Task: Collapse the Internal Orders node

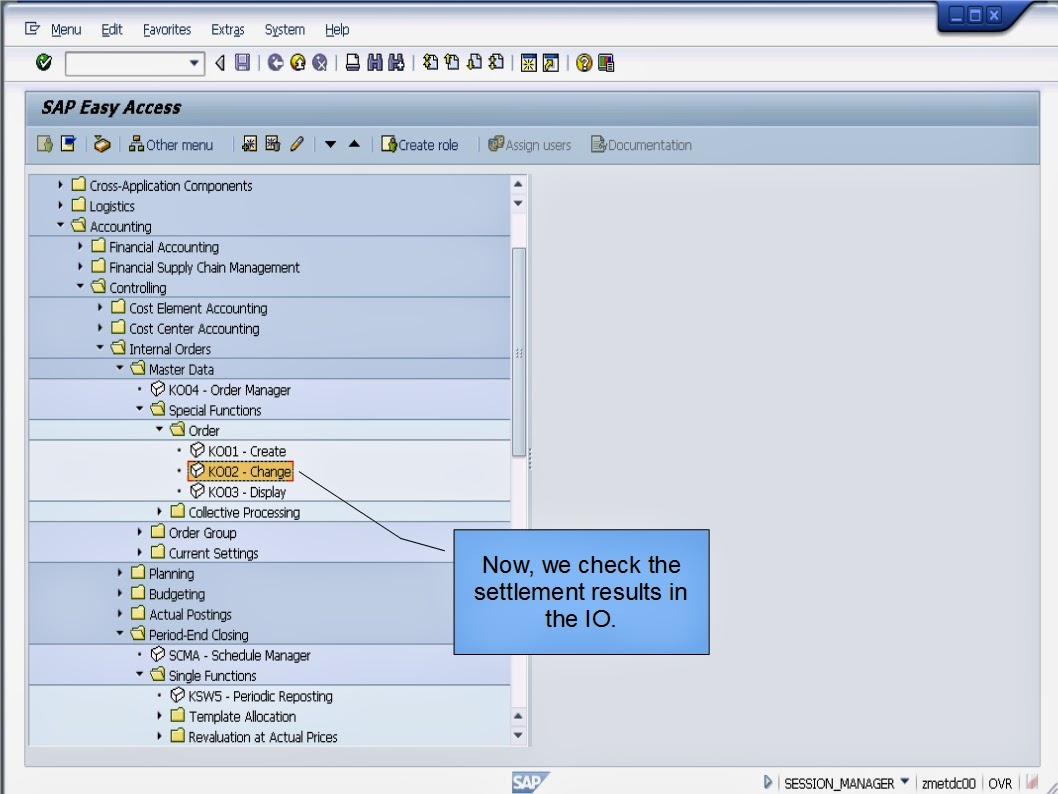Action: click(x=100, y=347)
